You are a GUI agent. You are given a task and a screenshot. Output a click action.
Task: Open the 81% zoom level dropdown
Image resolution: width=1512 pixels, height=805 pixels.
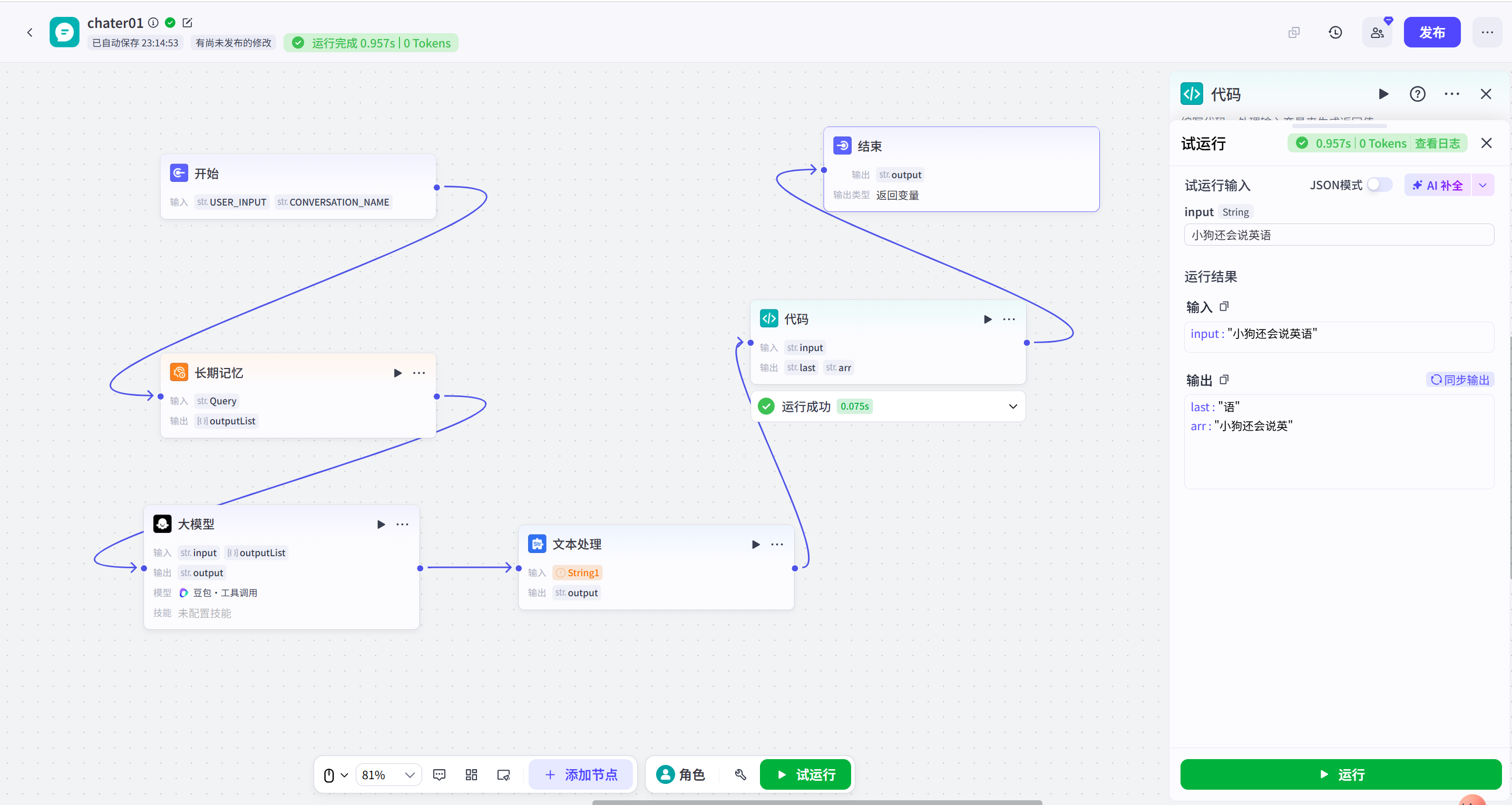point(388,774)
